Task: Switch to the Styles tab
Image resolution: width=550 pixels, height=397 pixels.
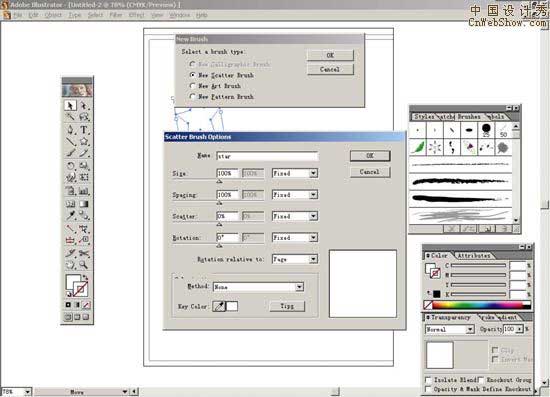Action: 424,116
